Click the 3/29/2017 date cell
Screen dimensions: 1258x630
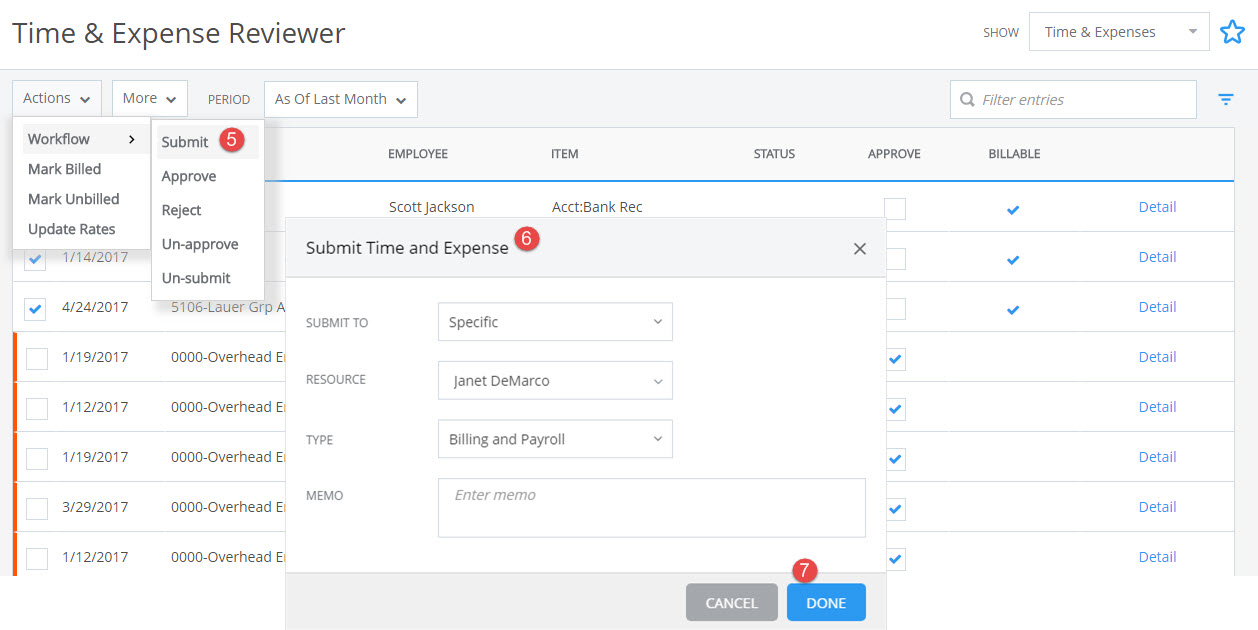click(x=95, y=507)
